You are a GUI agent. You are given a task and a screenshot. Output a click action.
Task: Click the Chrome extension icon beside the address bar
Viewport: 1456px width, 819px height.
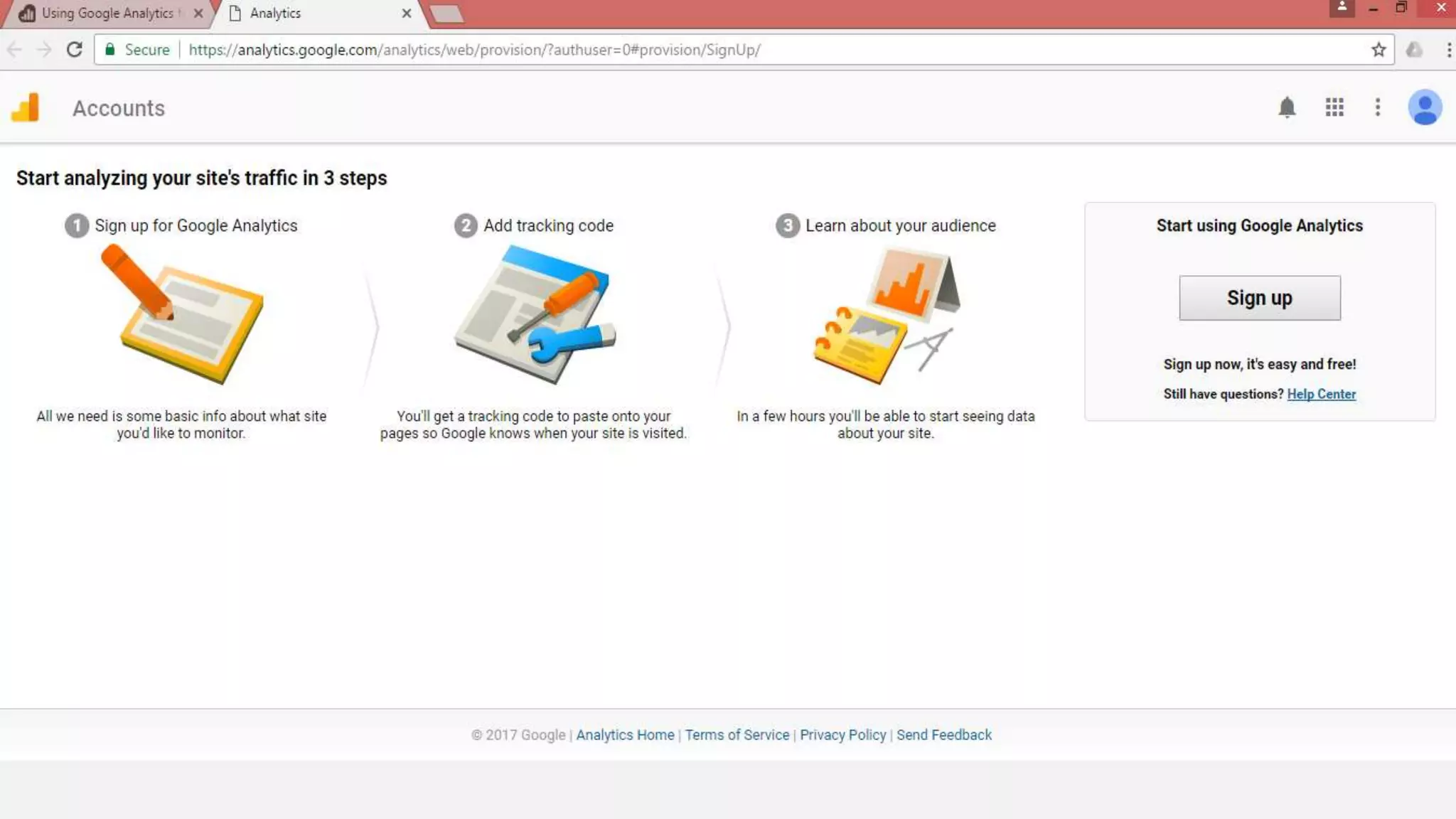pos(1415,50)
